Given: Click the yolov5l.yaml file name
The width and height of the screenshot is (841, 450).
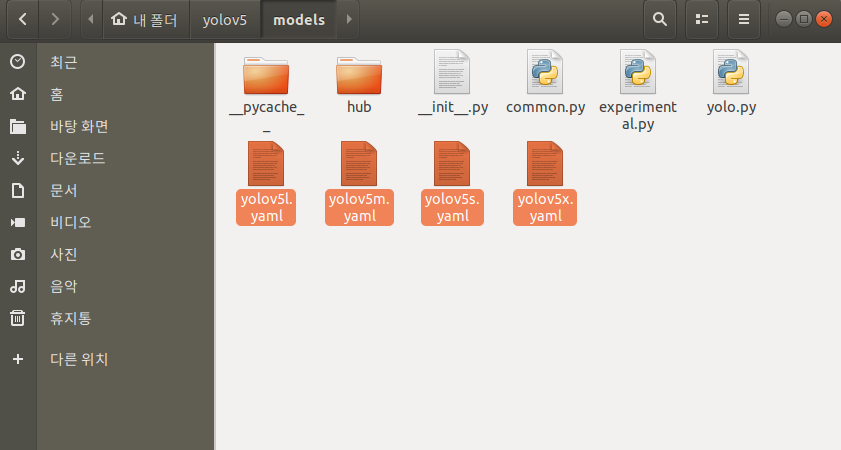Looking at the screenshot, I should pos(266,208).
